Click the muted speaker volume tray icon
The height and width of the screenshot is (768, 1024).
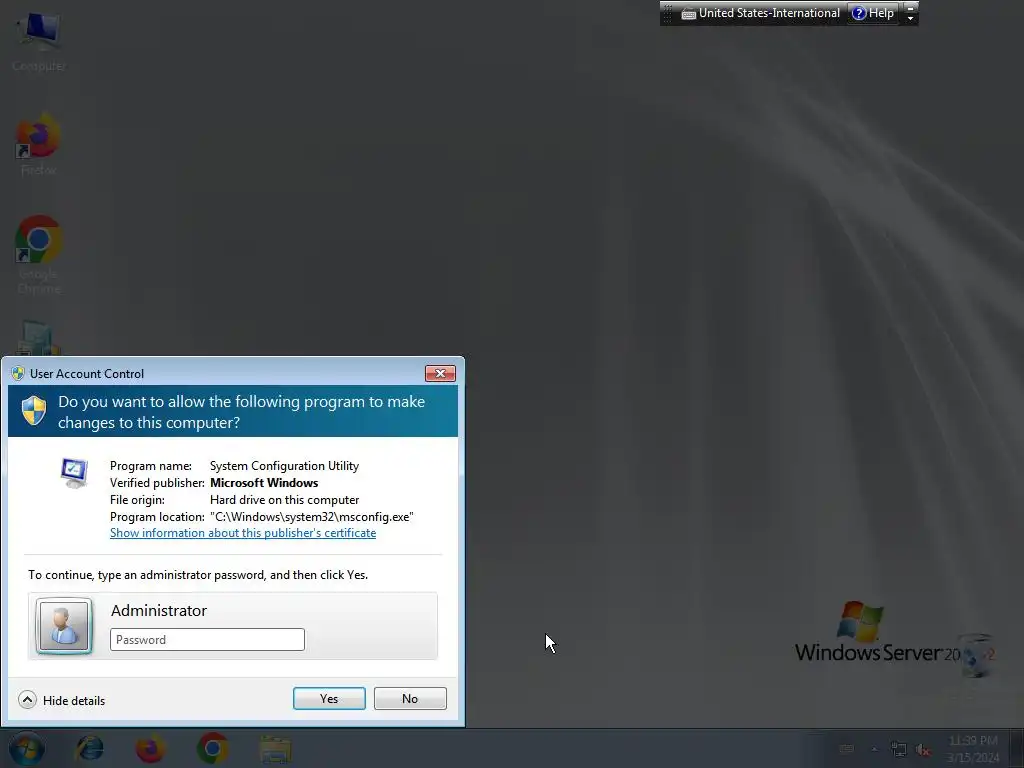[923, 749]
